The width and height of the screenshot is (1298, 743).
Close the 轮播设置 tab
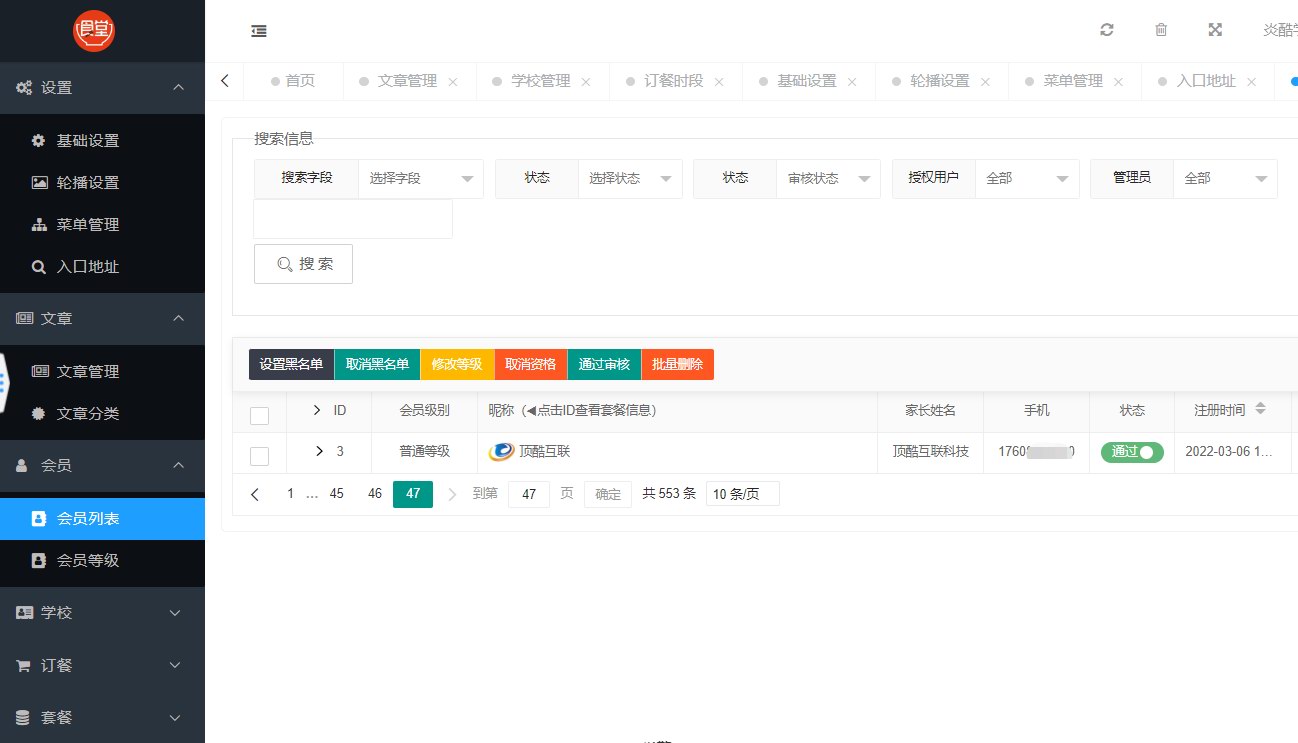coord(985,82)
